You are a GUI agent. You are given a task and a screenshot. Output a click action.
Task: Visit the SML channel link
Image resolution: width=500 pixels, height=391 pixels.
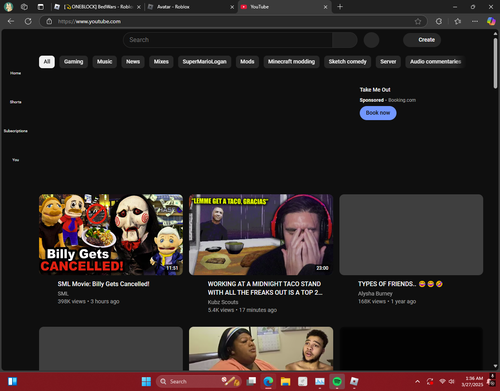tap(63, 294)
